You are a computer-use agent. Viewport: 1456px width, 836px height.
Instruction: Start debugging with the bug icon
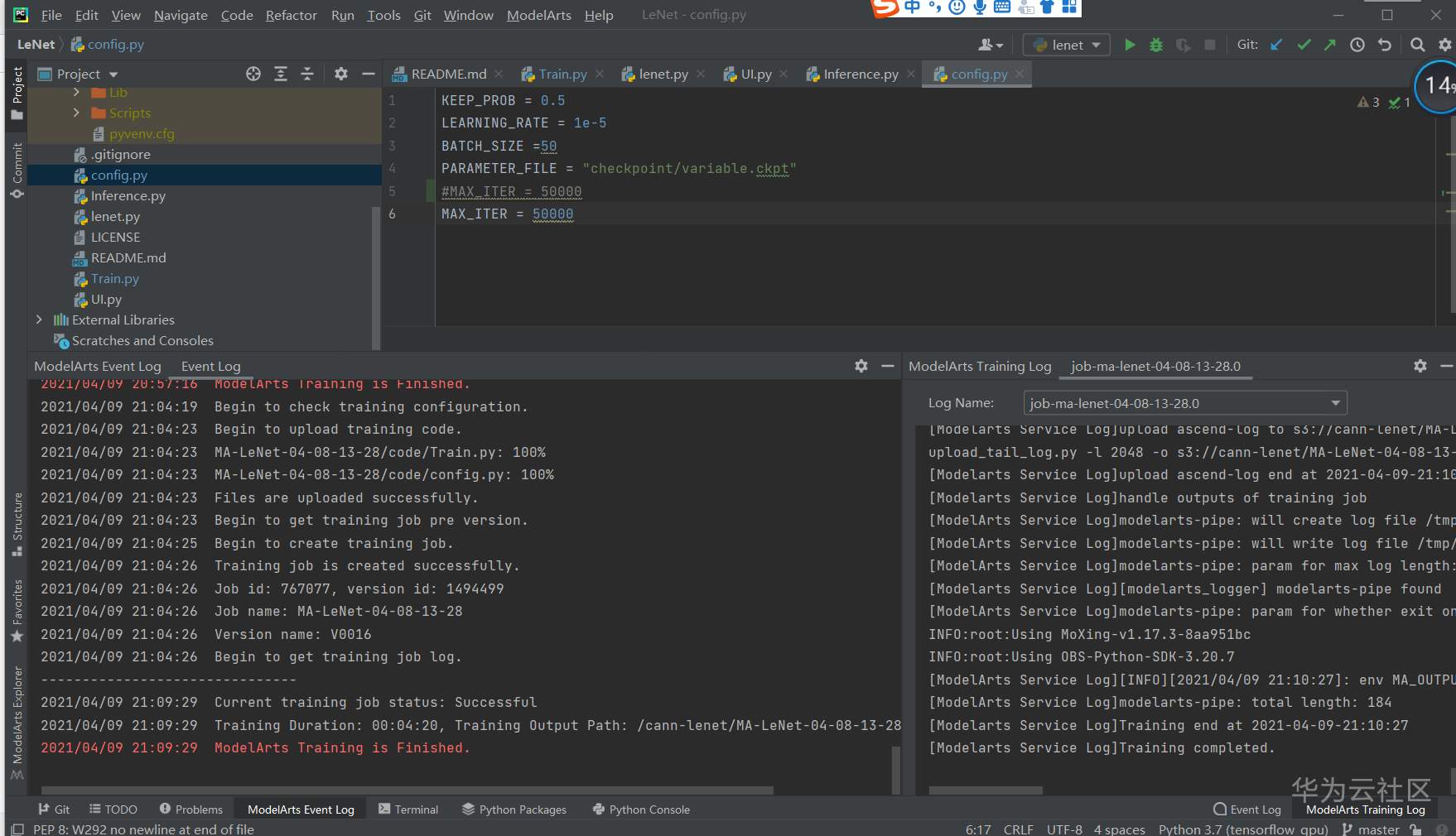1156,45
